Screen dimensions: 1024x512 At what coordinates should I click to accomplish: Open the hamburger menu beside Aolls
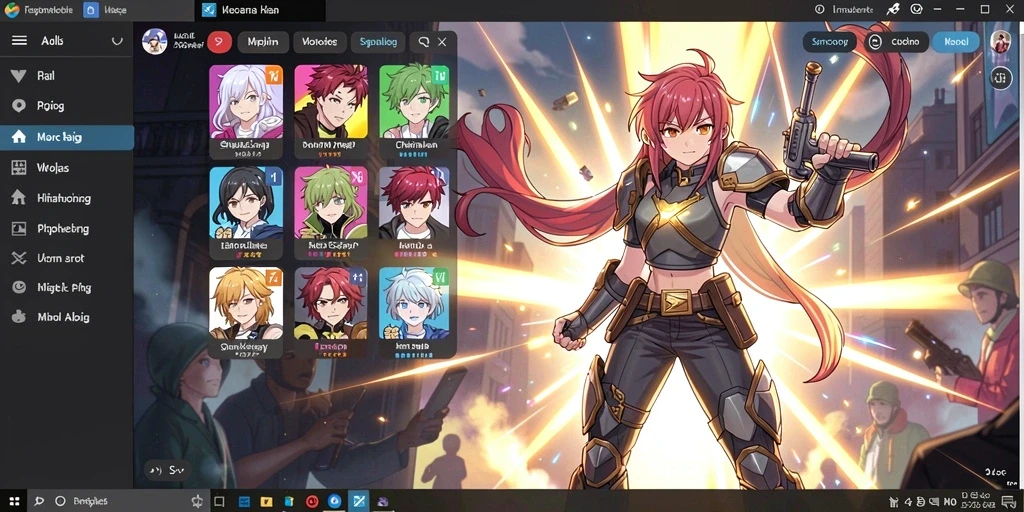(20, 40)
